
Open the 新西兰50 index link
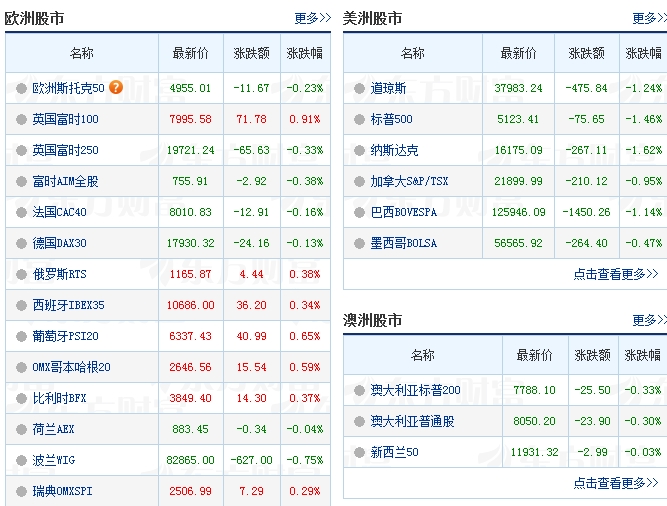coord(394,452)
